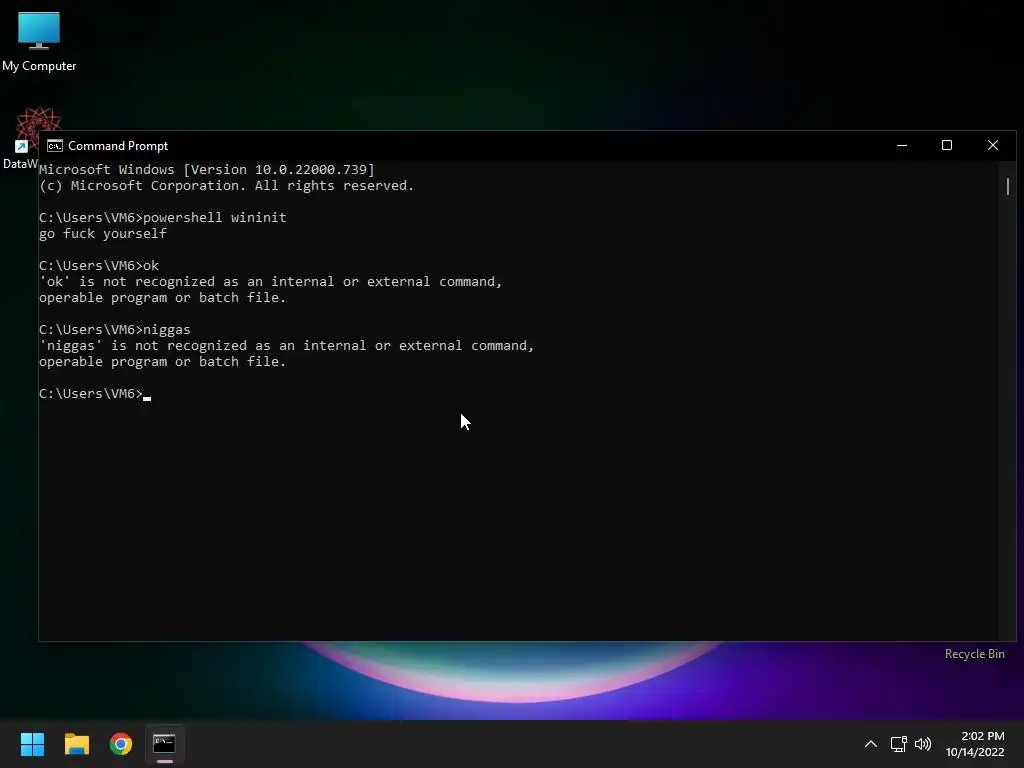Click the Command Prompt title bar icon
1024x768 pixels.
(x=55, y=146)
